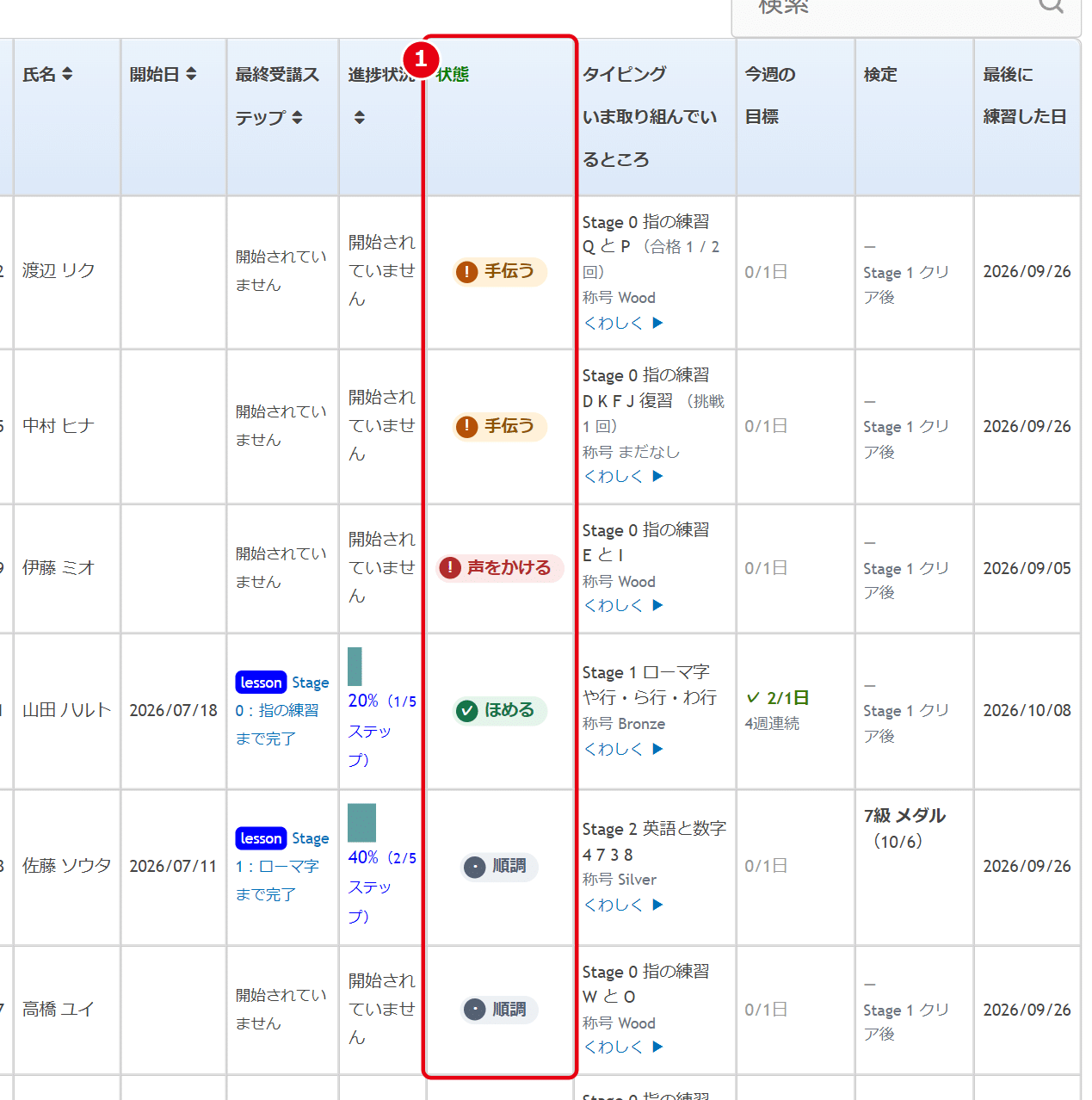Open くわしく details for 山田 ハルト
The width and height of the screenshot is (1092, 1100).
point(623,749)
